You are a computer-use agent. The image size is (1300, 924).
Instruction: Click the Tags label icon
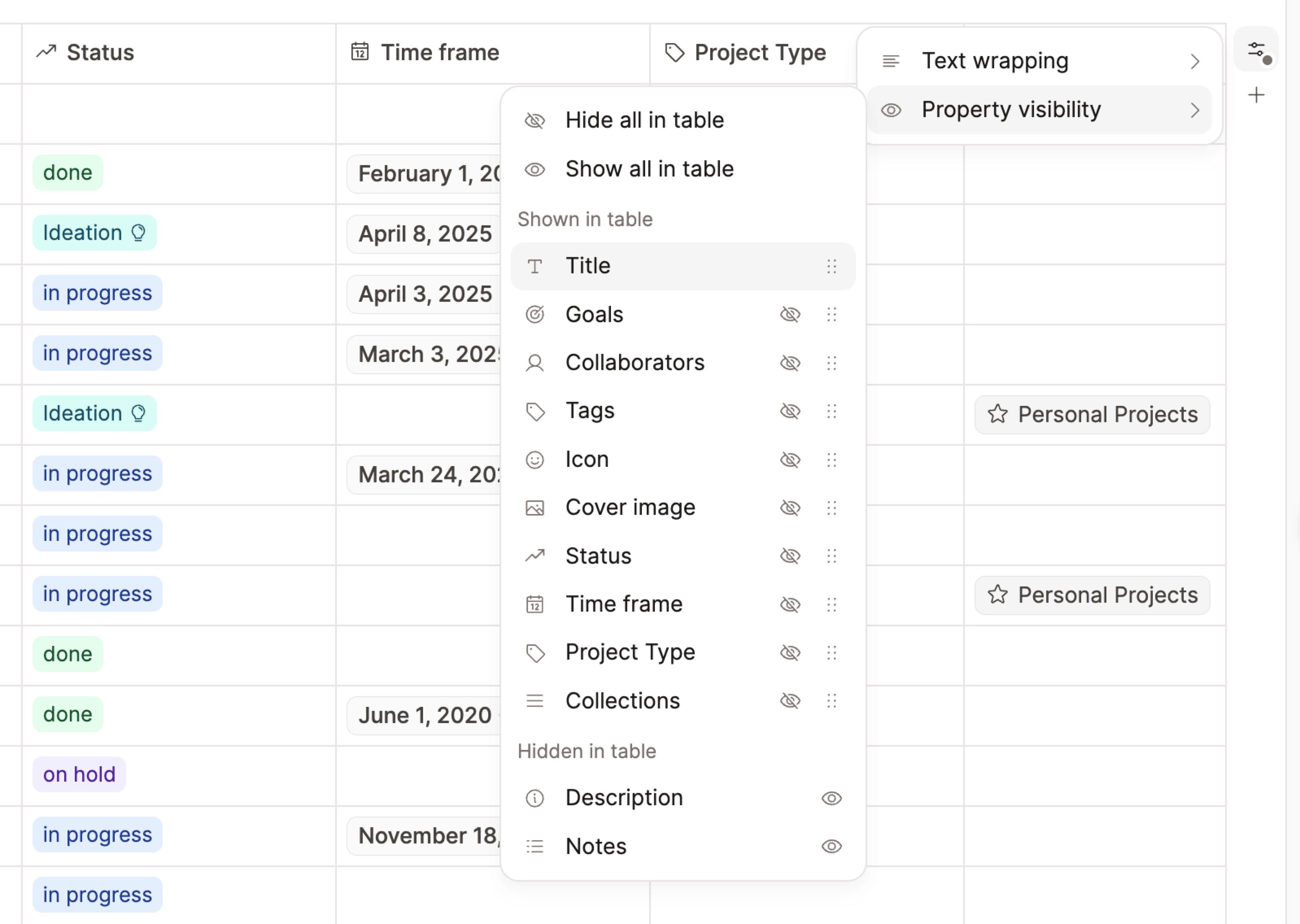coord(535,411)
